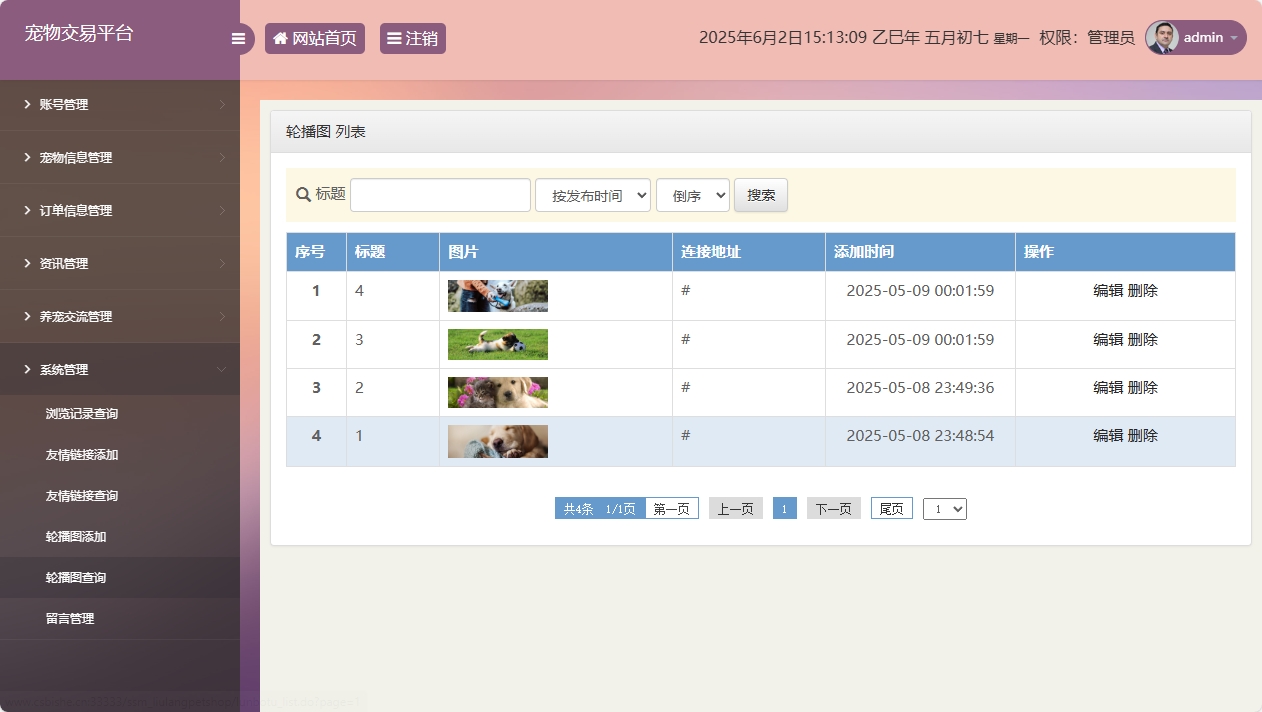The image size is (1262, 712).
Task: Click the thumbnail in row with title 2
Action: 498,392
